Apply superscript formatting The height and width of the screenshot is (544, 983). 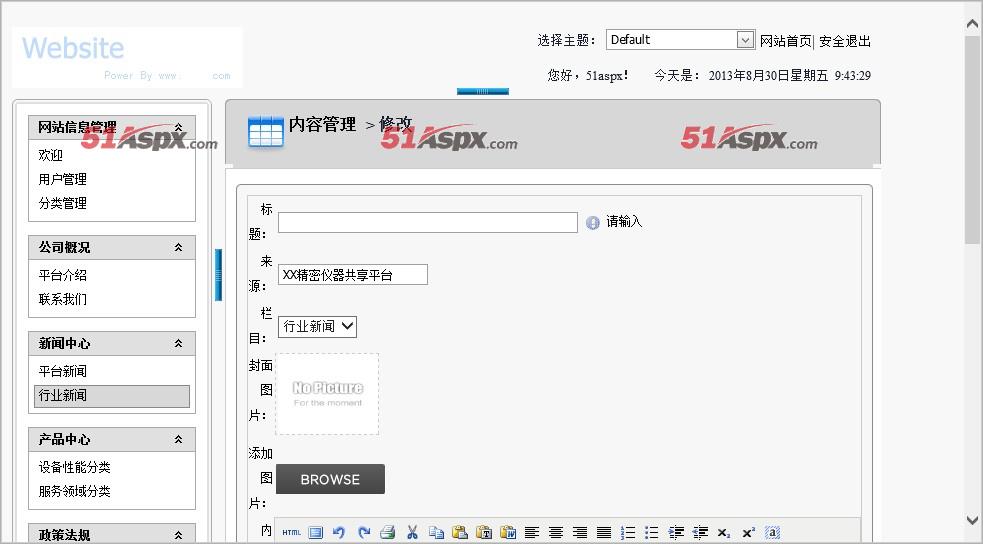(x=748, y=533)
